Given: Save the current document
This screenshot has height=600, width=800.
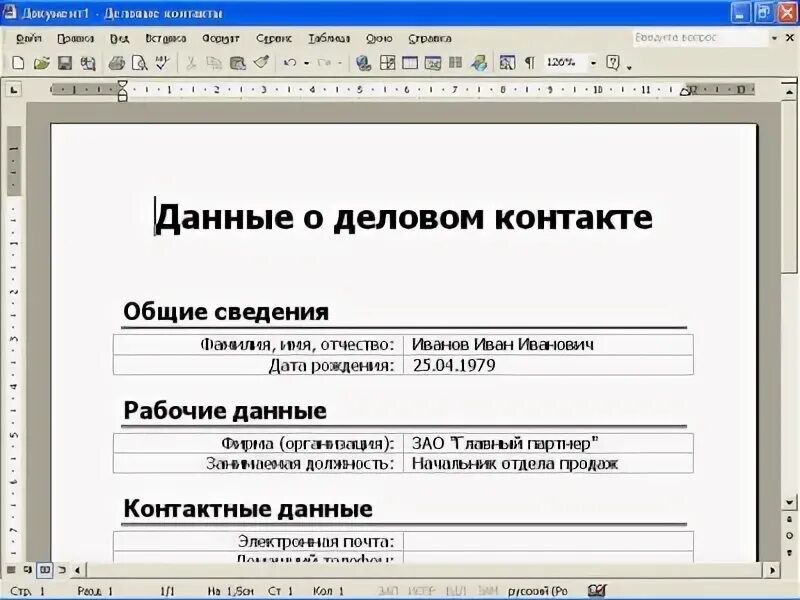Looking at the screenshot, I should (x=66, y=63).
